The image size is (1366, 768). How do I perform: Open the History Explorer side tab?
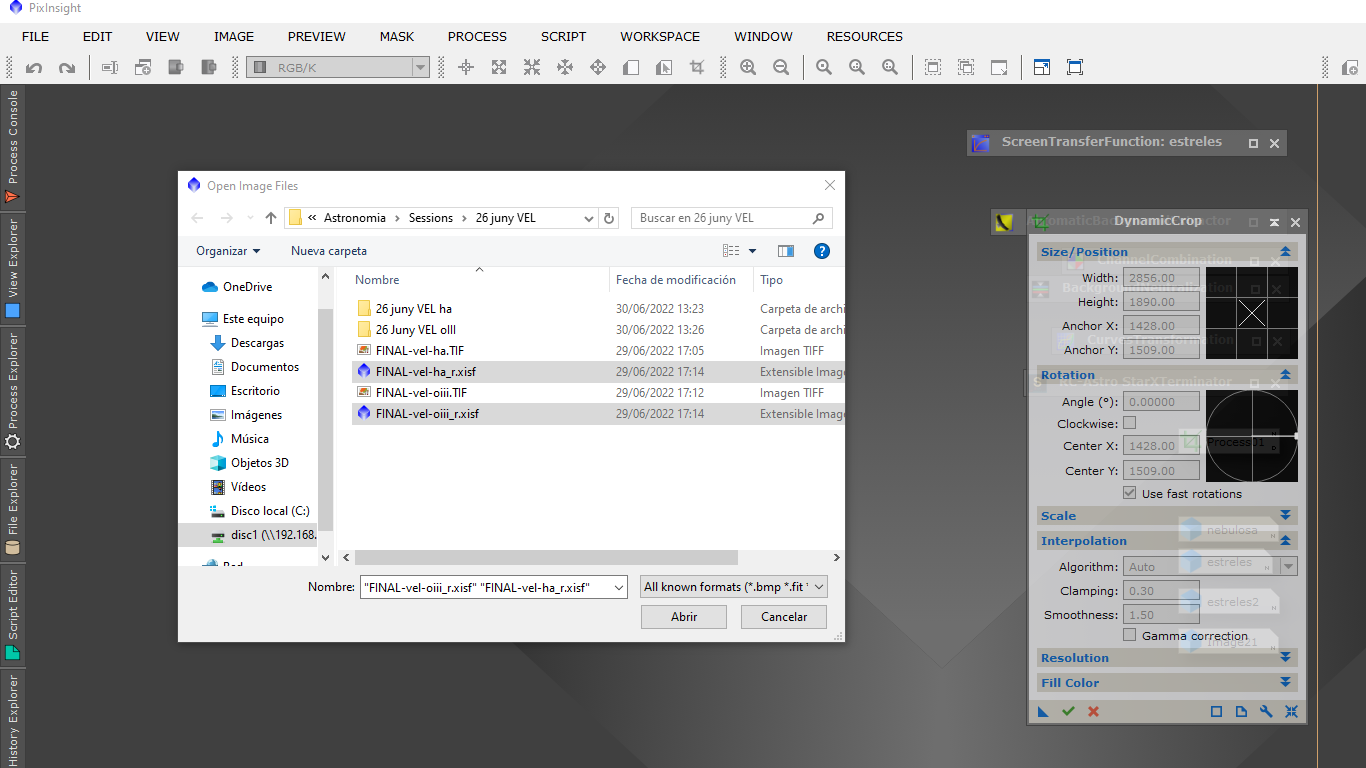point(12,718)
